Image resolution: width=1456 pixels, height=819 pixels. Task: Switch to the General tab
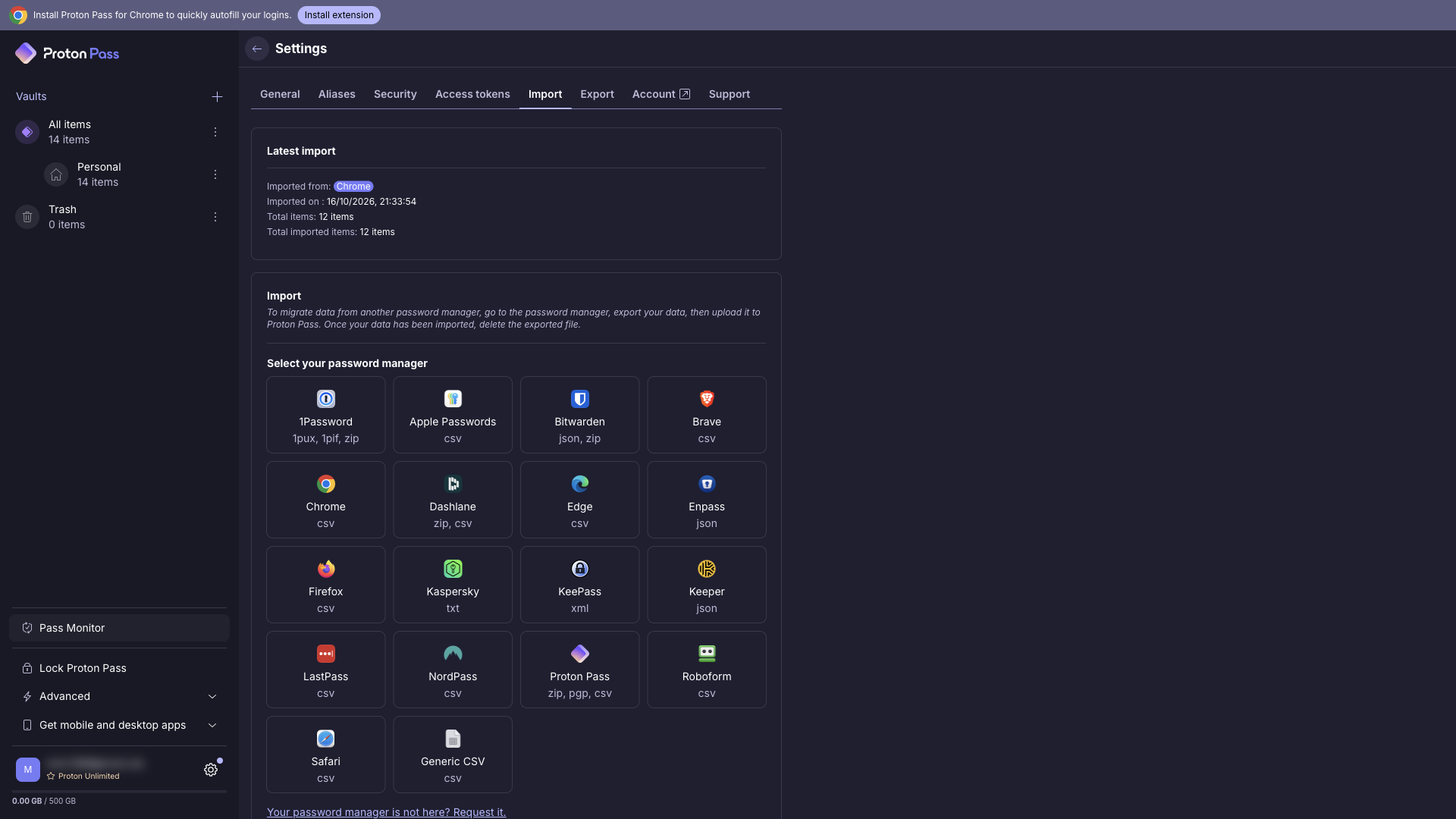[x=280, y=94]
